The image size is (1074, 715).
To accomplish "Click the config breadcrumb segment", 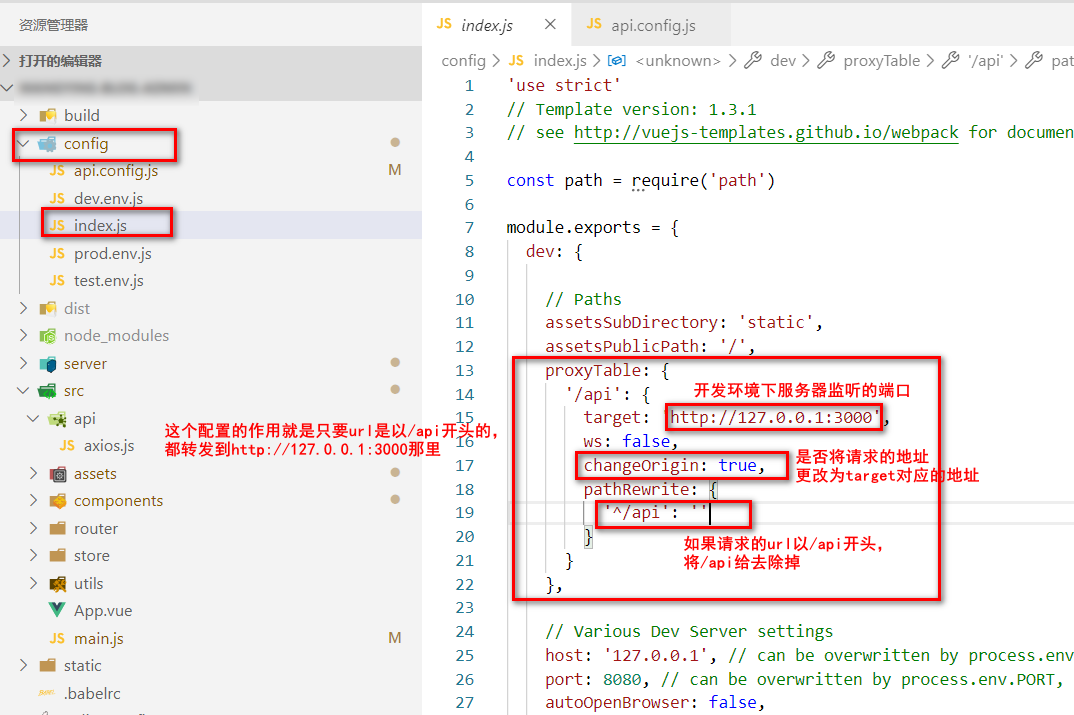I will tap(464, 60).
